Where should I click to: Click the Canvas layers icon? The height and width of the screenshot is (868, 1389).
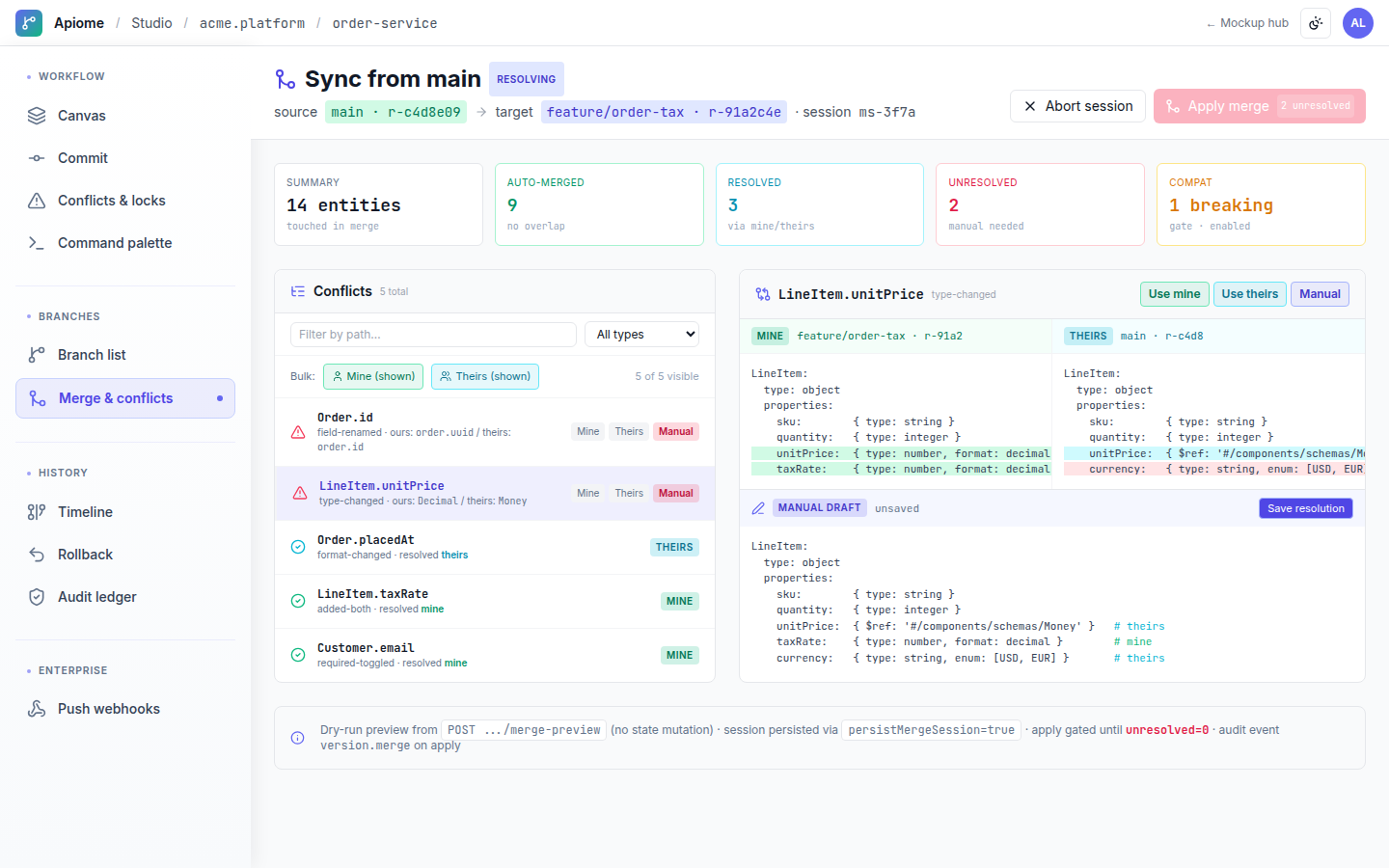pos(37,116)
